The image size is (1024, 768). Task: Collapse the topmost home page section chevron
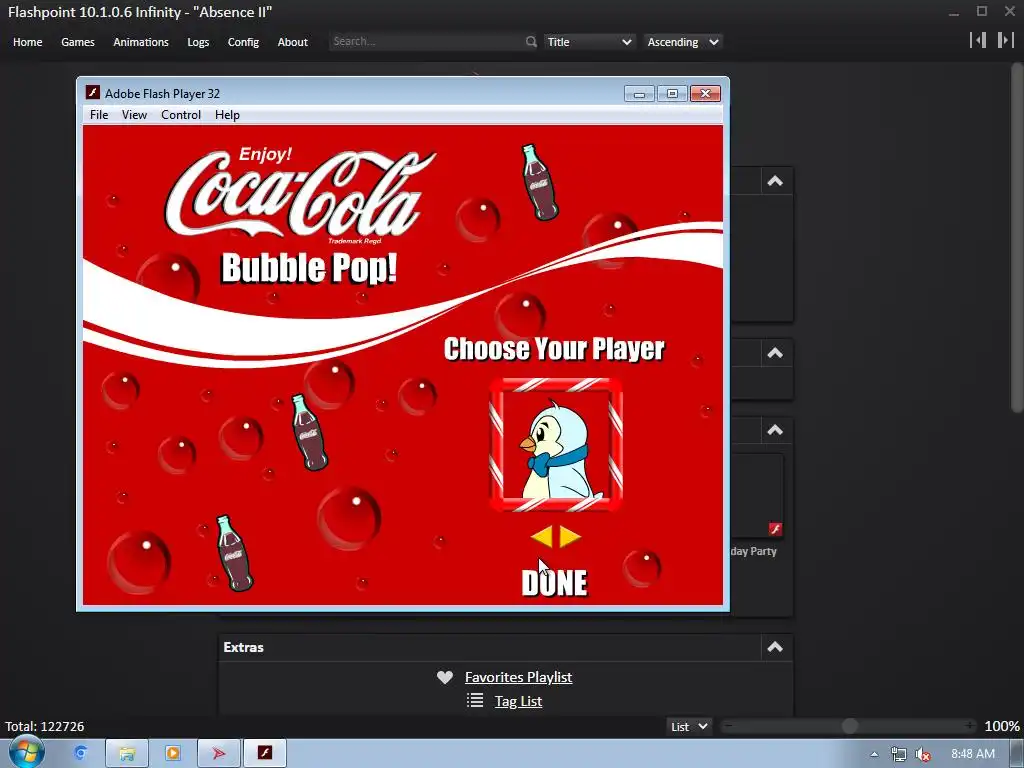tap(775, 181)
